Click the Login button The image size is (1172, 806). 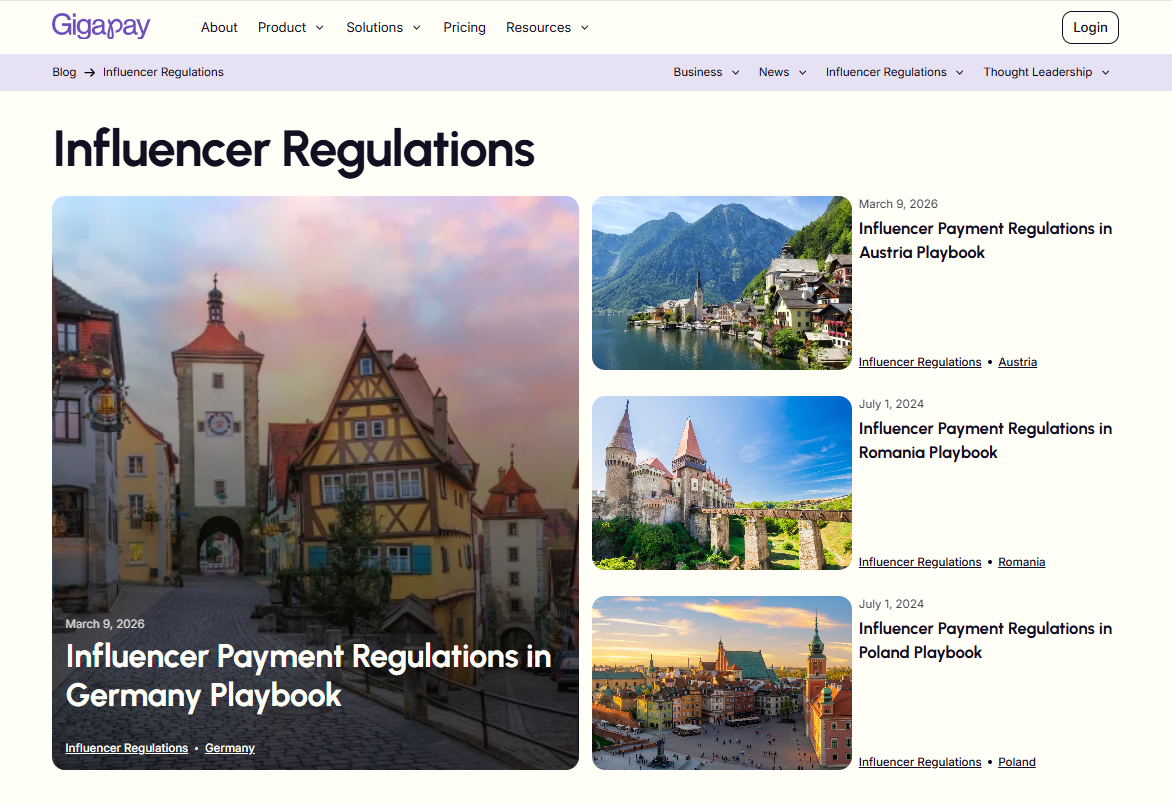[x=1090, y=28]
